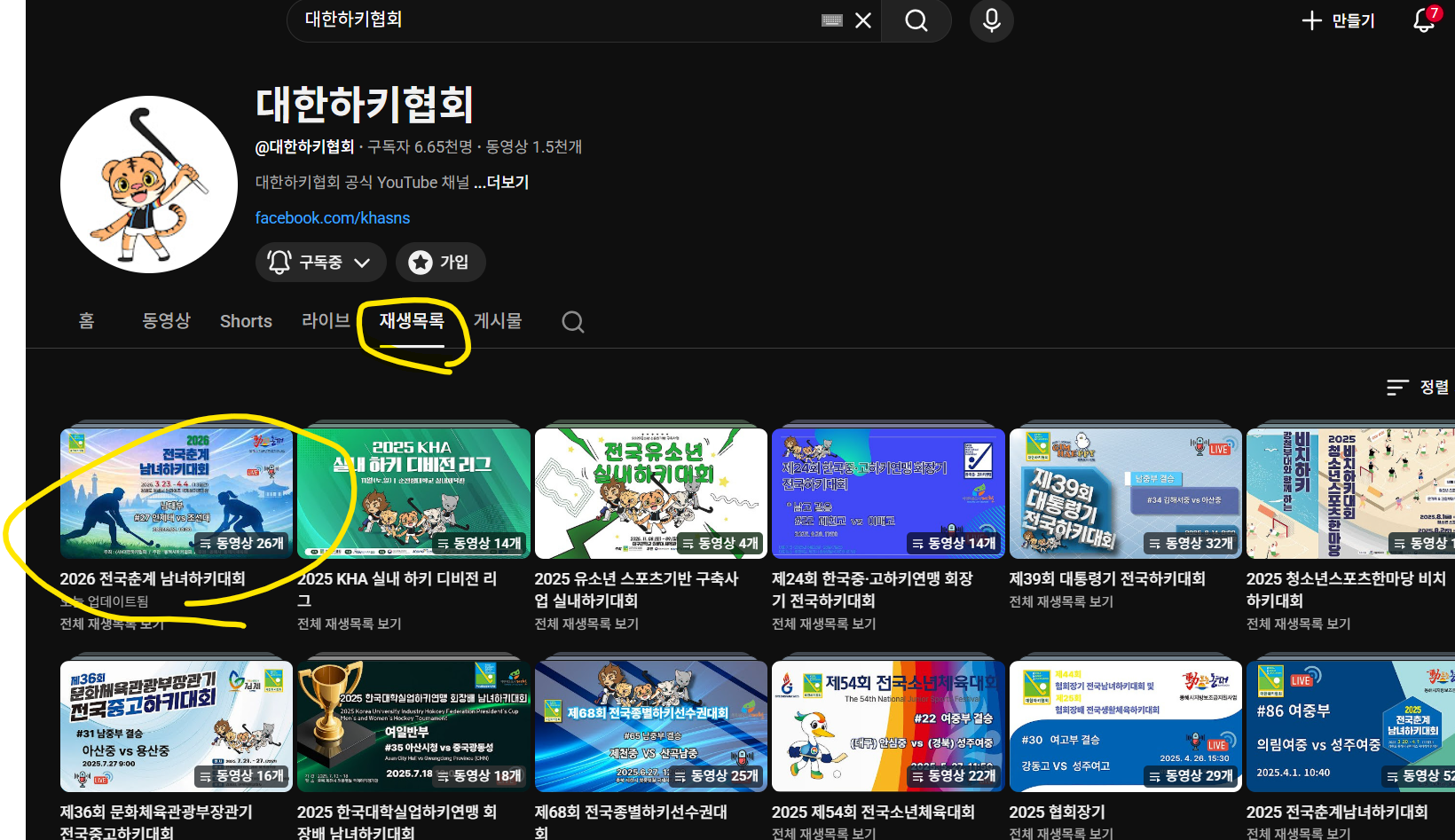This screenshot has height=840, width=1455.
Task: Open the on-screen keyboard icon
Action: 831,20
